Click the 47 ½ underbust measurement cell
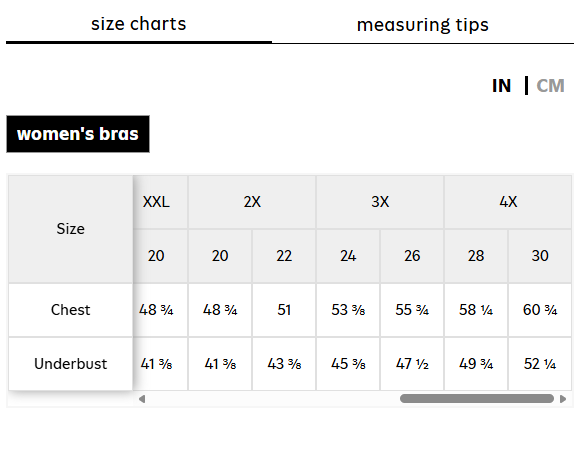 (x=412, y=364)
